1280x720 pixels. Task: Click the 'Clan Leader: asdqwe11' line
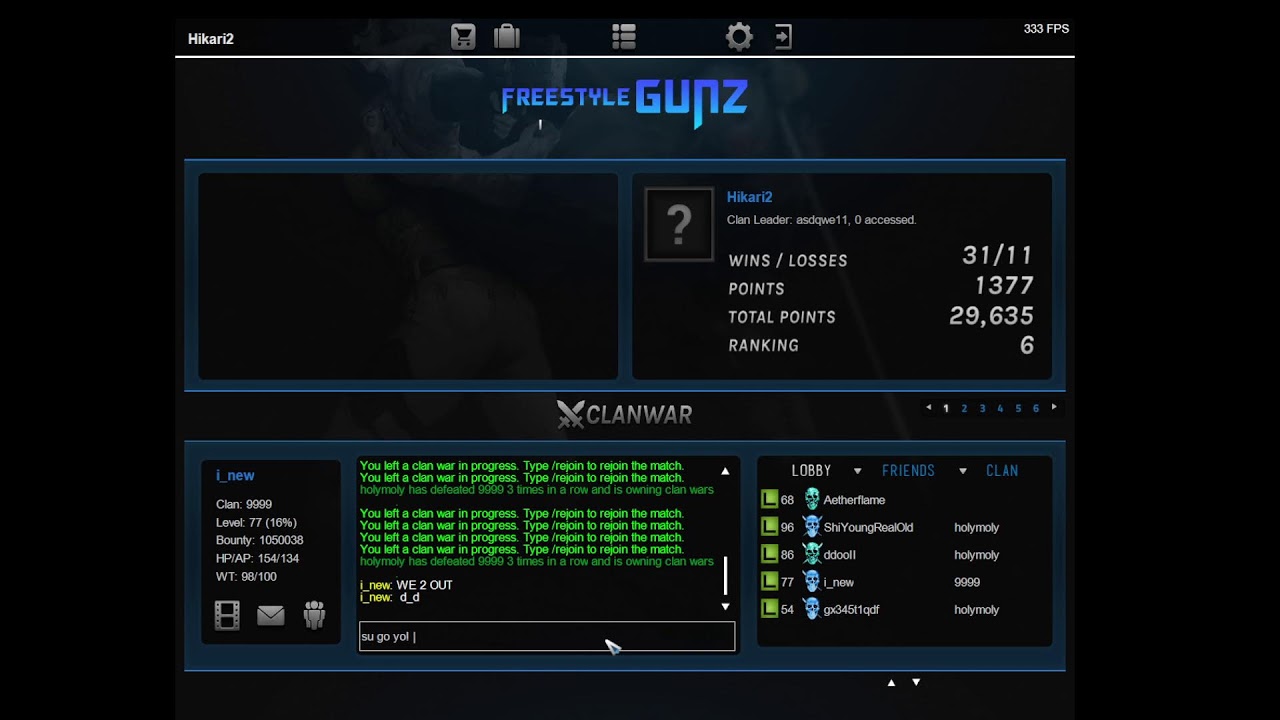click(x=821, y=220)
